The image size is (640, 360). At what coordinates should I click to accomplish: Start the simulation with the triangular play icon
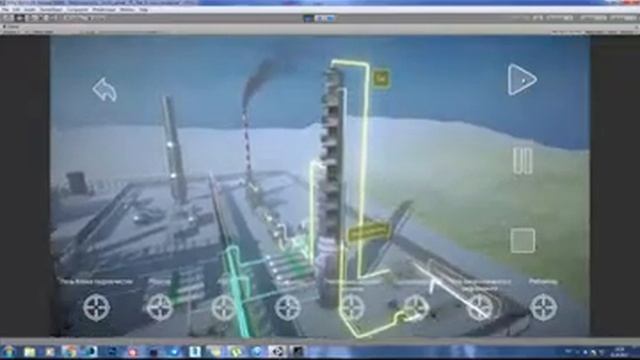(522, 80)
